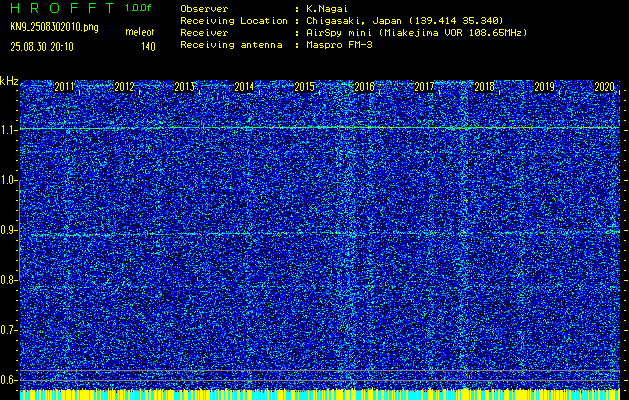Click the 2011 time marker

click(64, 87)
